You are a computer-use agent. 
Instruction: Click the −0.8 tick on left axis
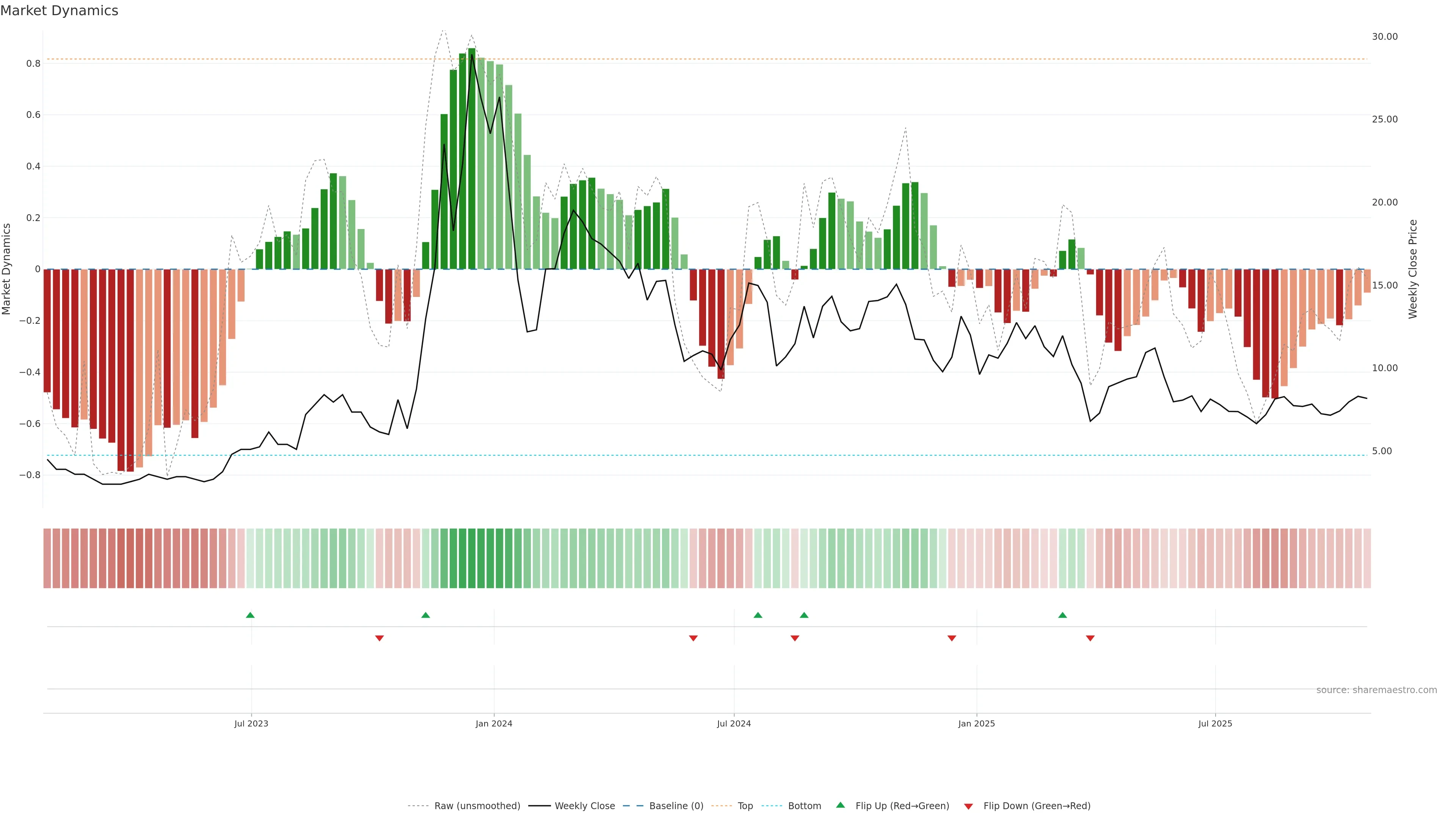(30, 475)
